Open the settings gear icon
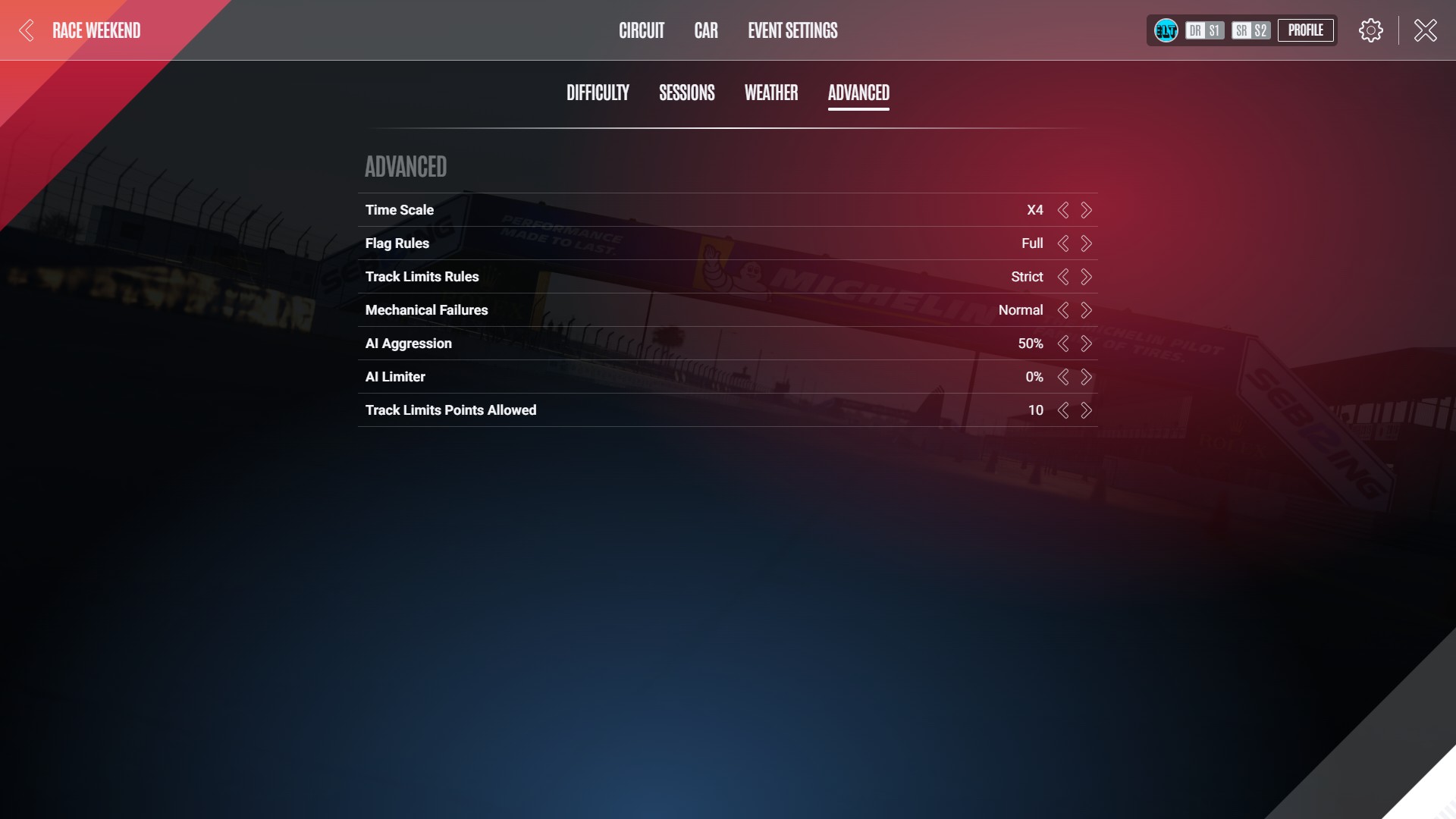The width and height of the screenshot is (1456, 819). click(1371, 30)
